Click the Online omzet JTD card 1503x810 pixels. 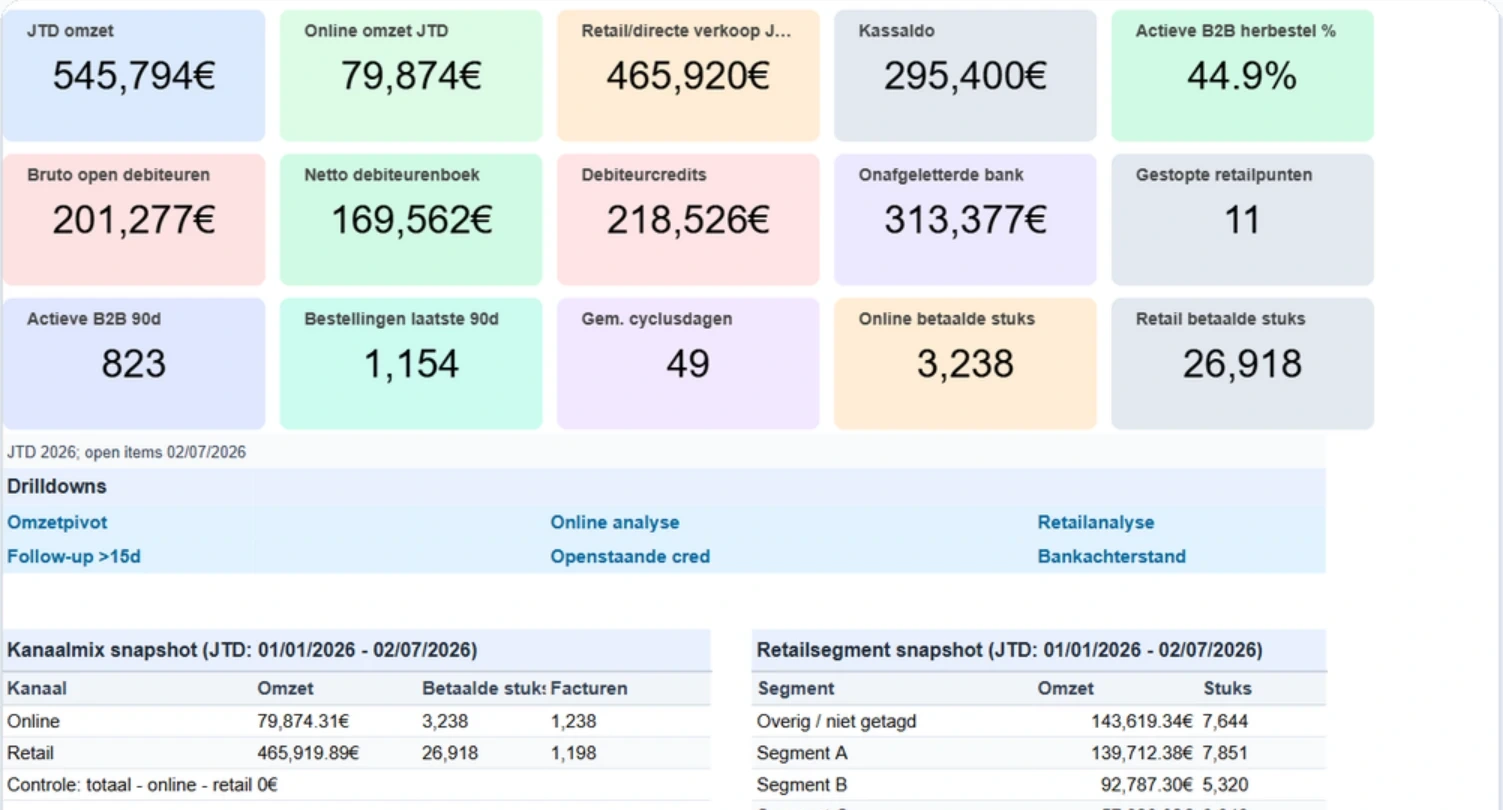click(411, 76)
